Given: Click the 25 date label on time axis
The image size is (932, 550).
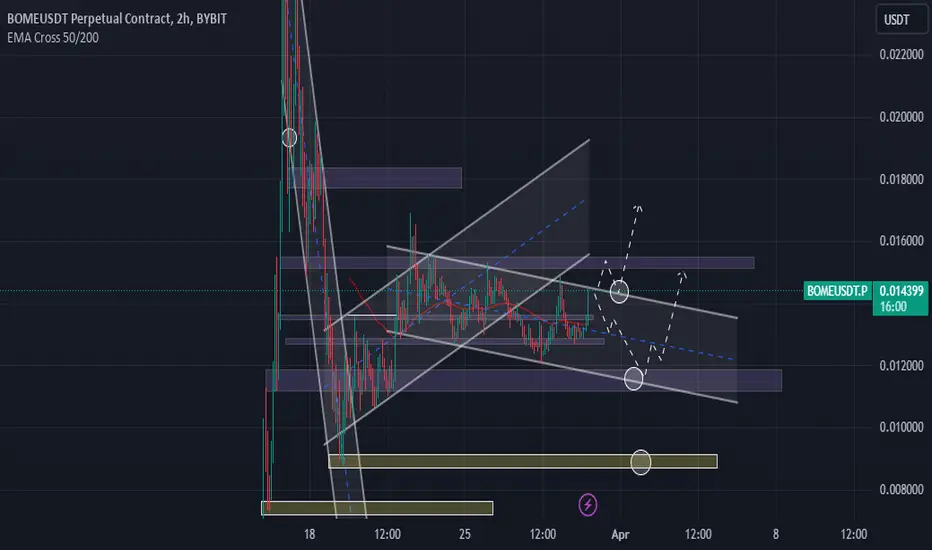Looking at the screenshot, I should tap(465, 534).
